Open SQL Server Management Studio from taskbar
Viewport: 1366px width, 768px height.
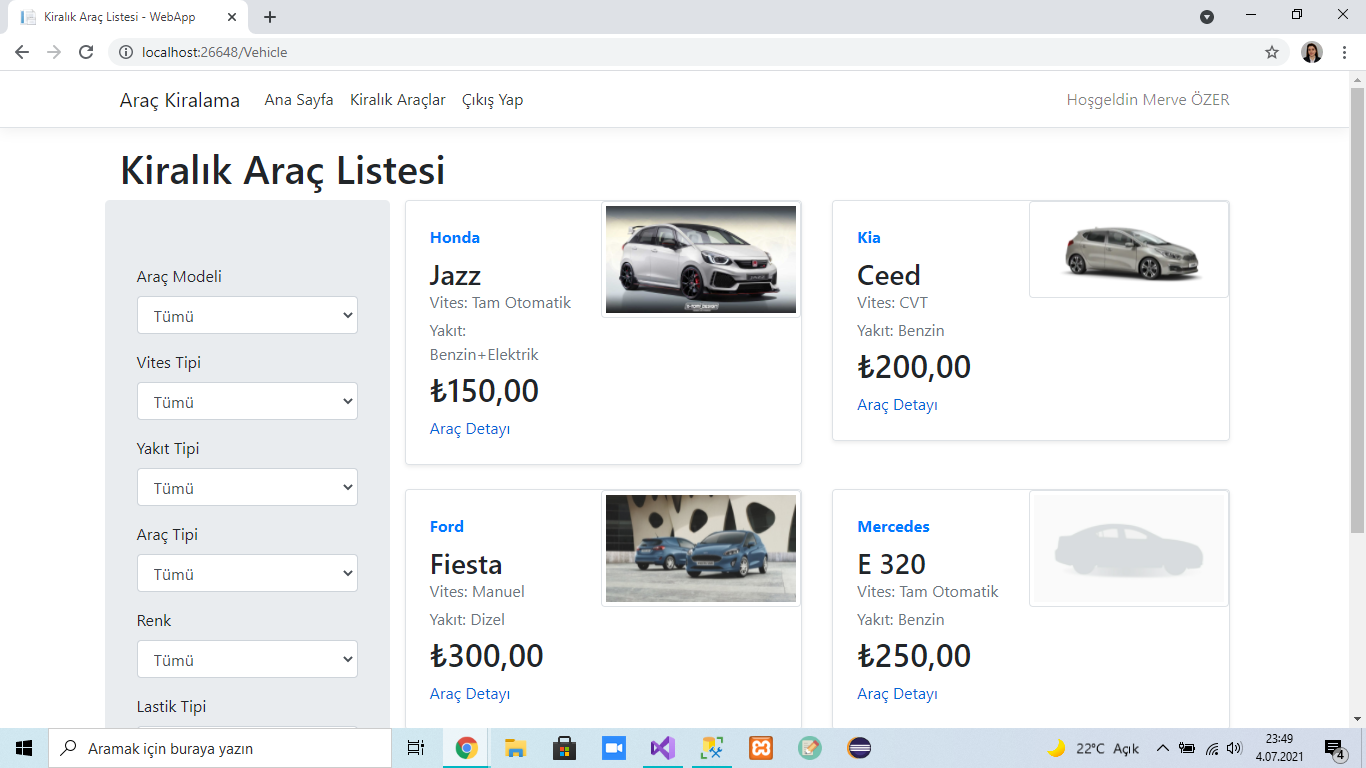click(x=711, y=747)
